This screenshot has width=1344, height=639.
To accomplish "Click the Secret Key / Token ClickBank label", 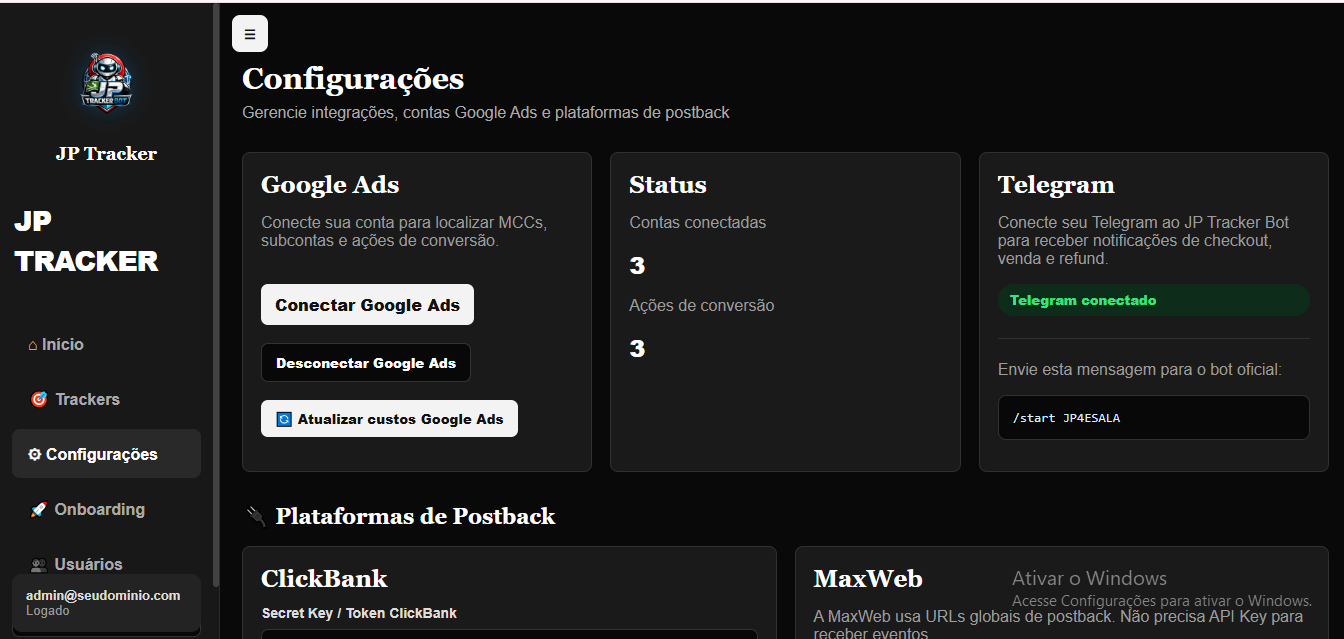I will point(359,613).
